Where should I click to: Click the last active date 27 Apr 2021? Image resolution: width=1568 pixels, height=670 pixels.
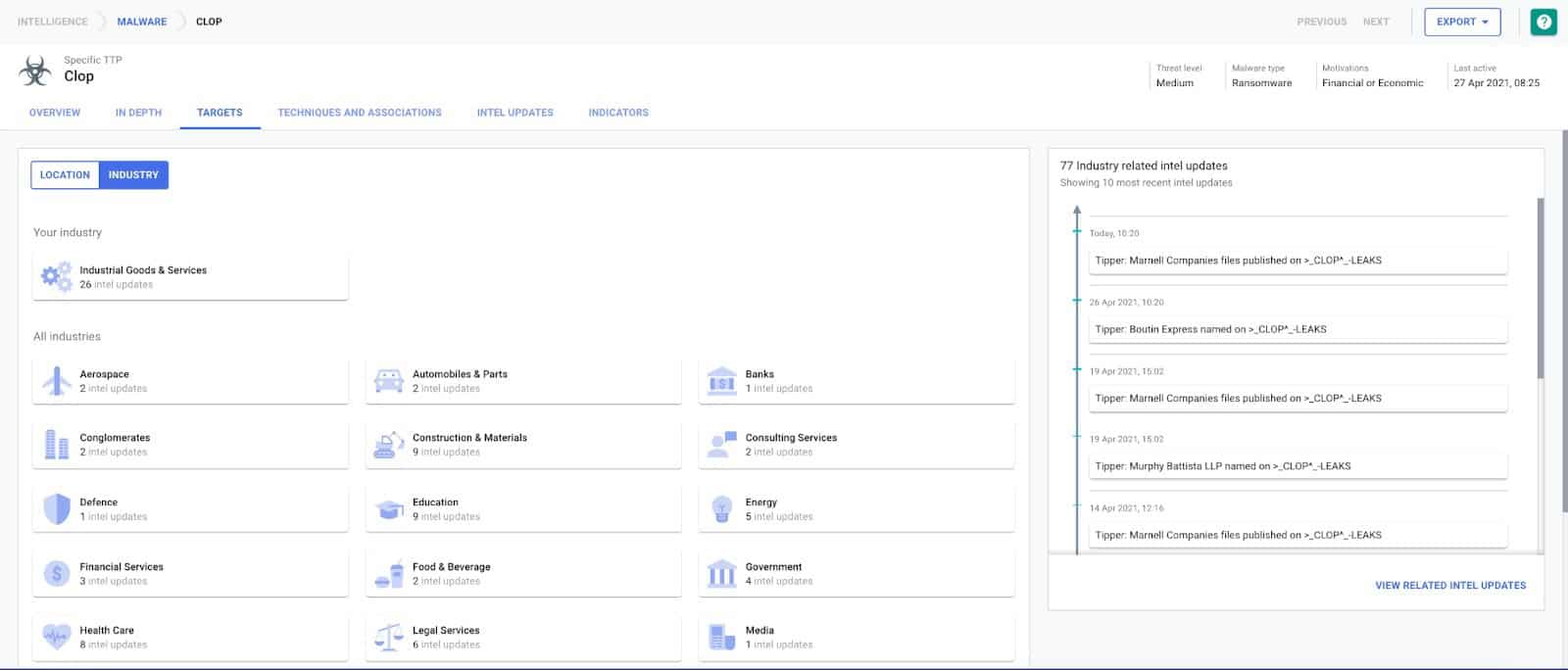click(x=1496, y=83)
